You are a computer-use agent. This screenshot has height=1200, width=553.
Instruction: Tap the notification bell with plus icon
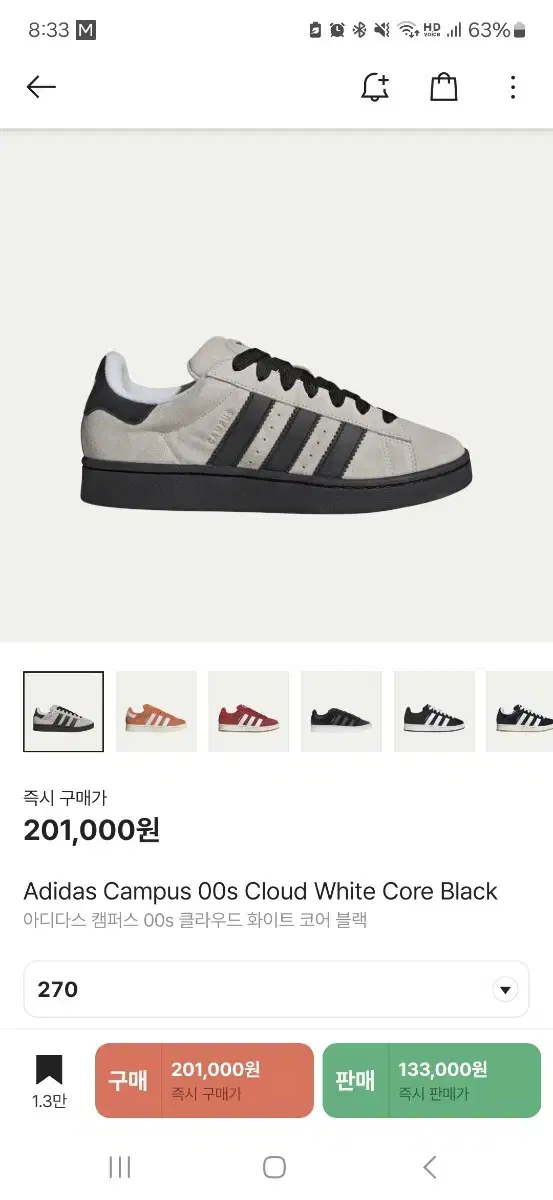(x=375, y=87)
